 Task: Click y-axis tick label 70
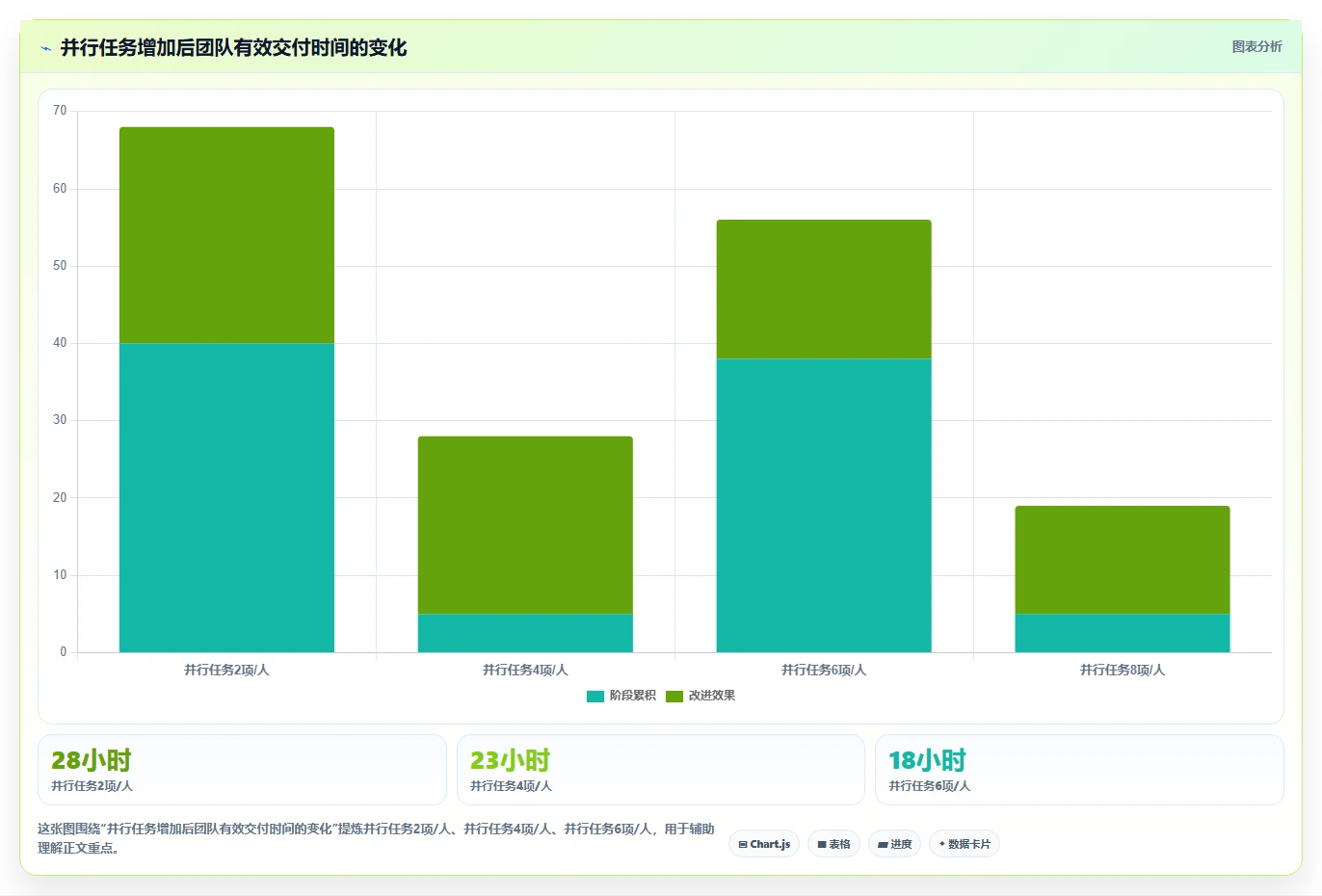pyautogui.click(x=60, y=111)
